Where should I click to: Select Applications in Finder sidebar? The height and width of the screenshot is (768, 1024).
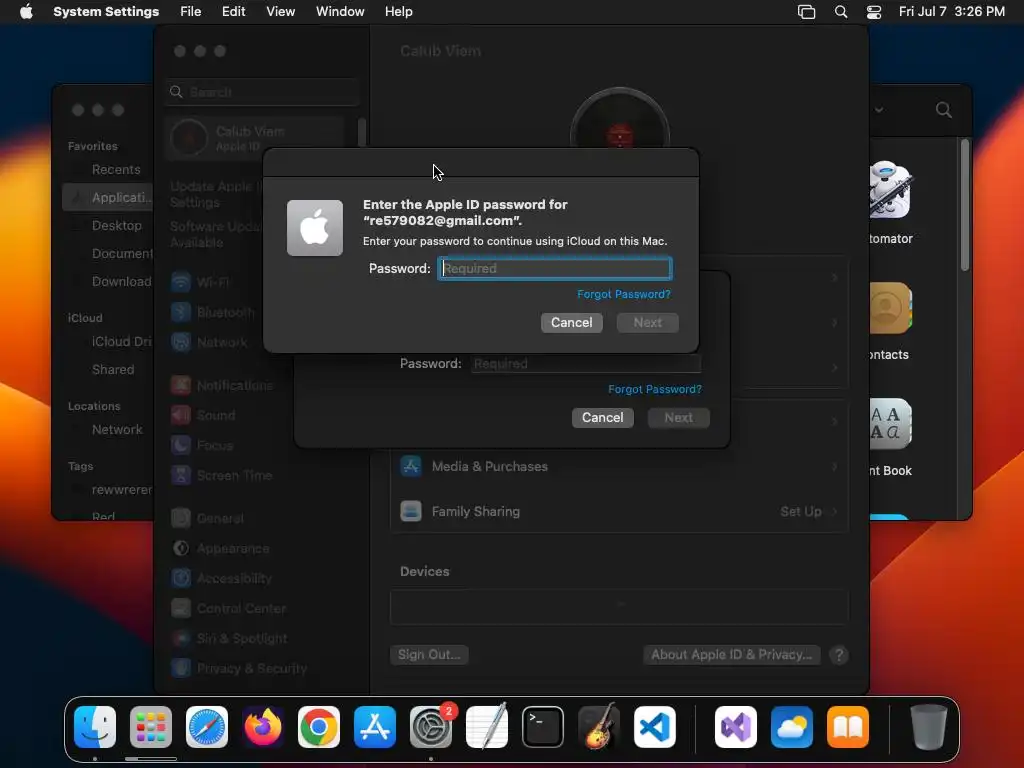108,197
